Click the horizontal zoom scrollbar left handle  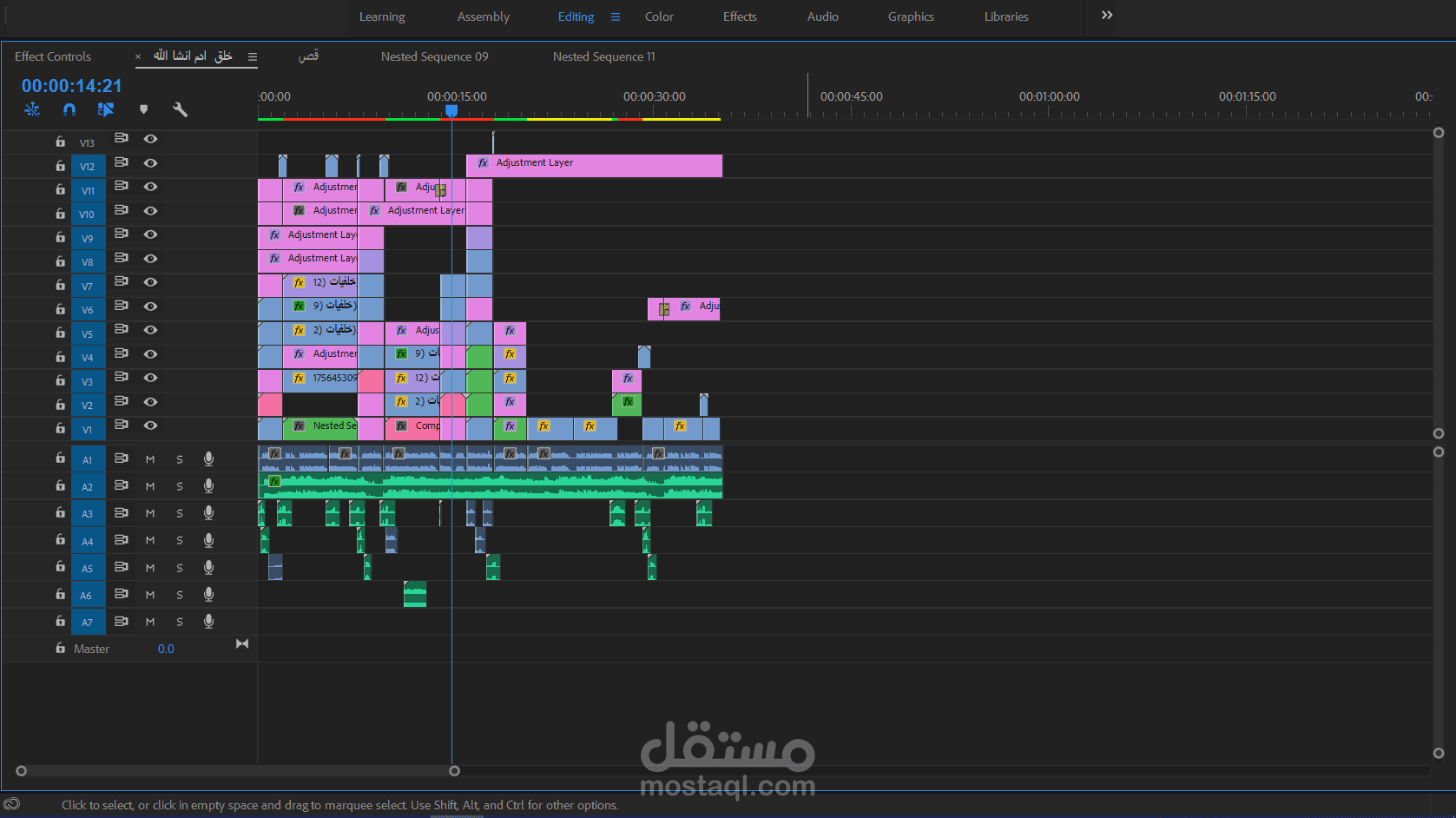coord(22,771)
